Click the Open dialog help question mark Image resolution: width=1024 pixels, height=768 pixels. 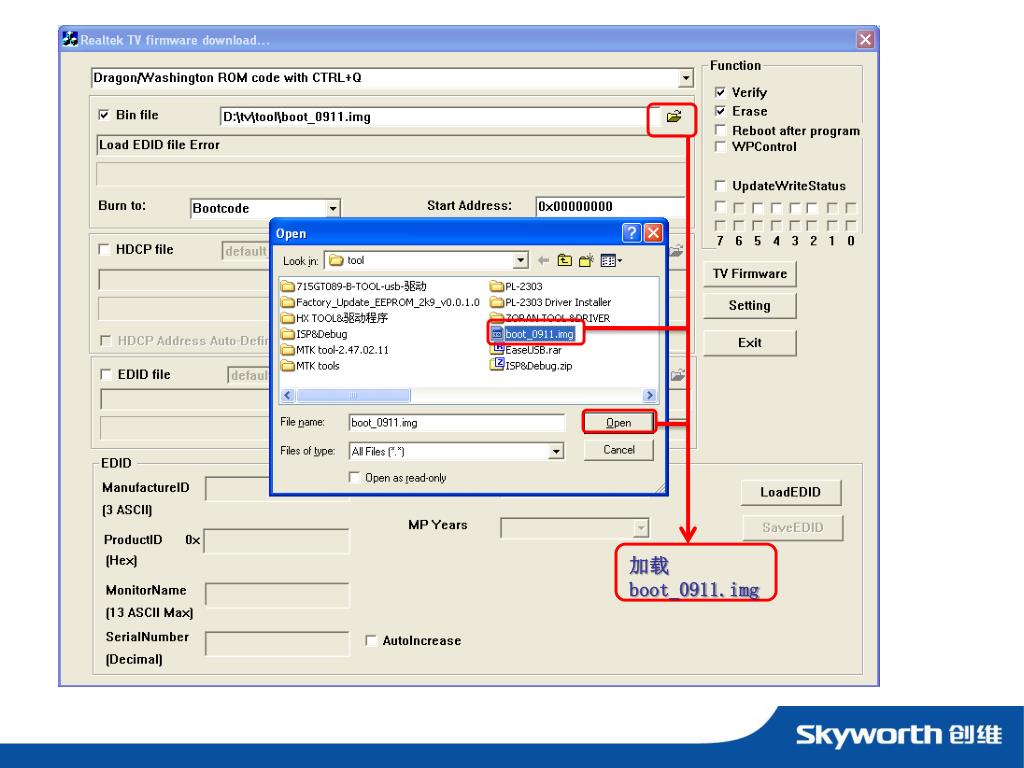coord(632,233)
